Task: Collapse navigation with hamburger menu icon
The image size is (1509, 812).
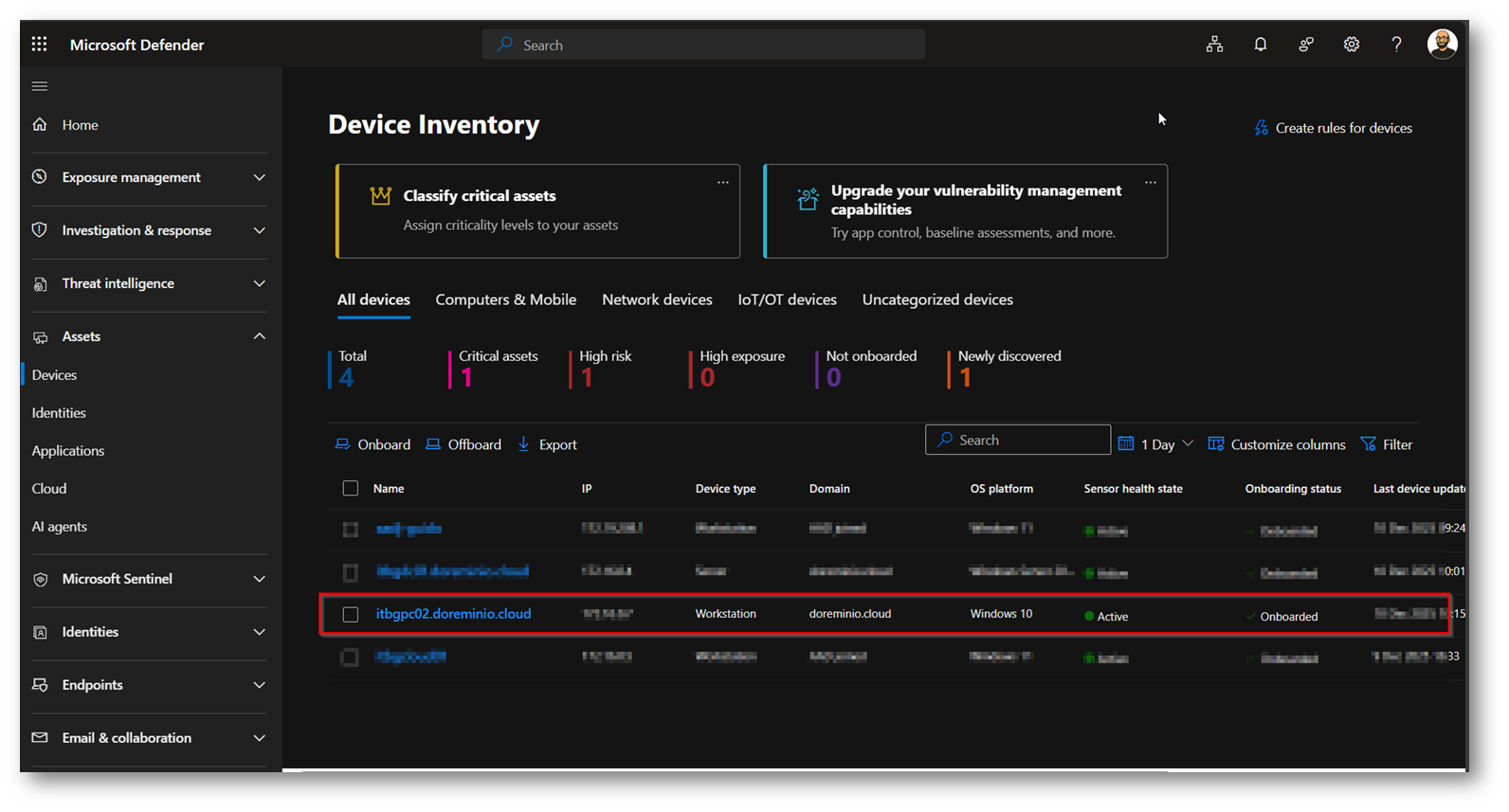Action: click(40, 86)
